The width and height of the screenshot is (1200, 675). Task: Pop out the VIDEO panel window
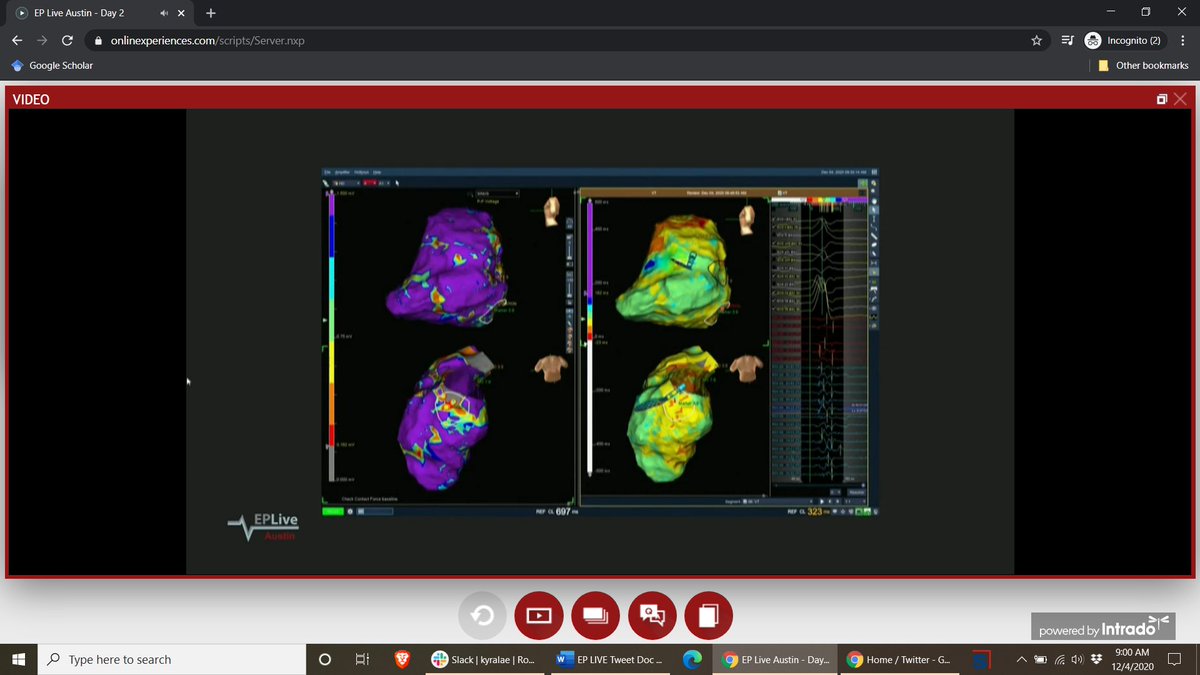[1161, 98]
